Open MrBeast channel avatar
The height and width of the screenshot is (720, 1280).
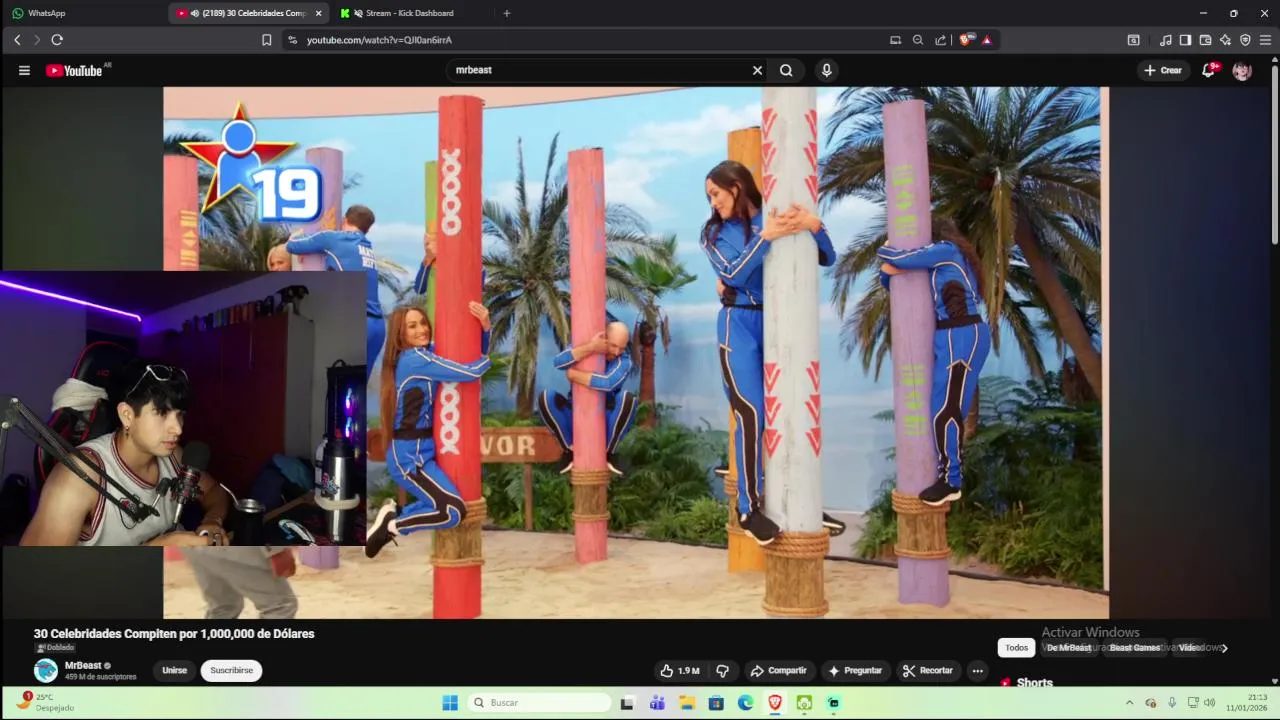pyautogui.click(x=46, y=670)
